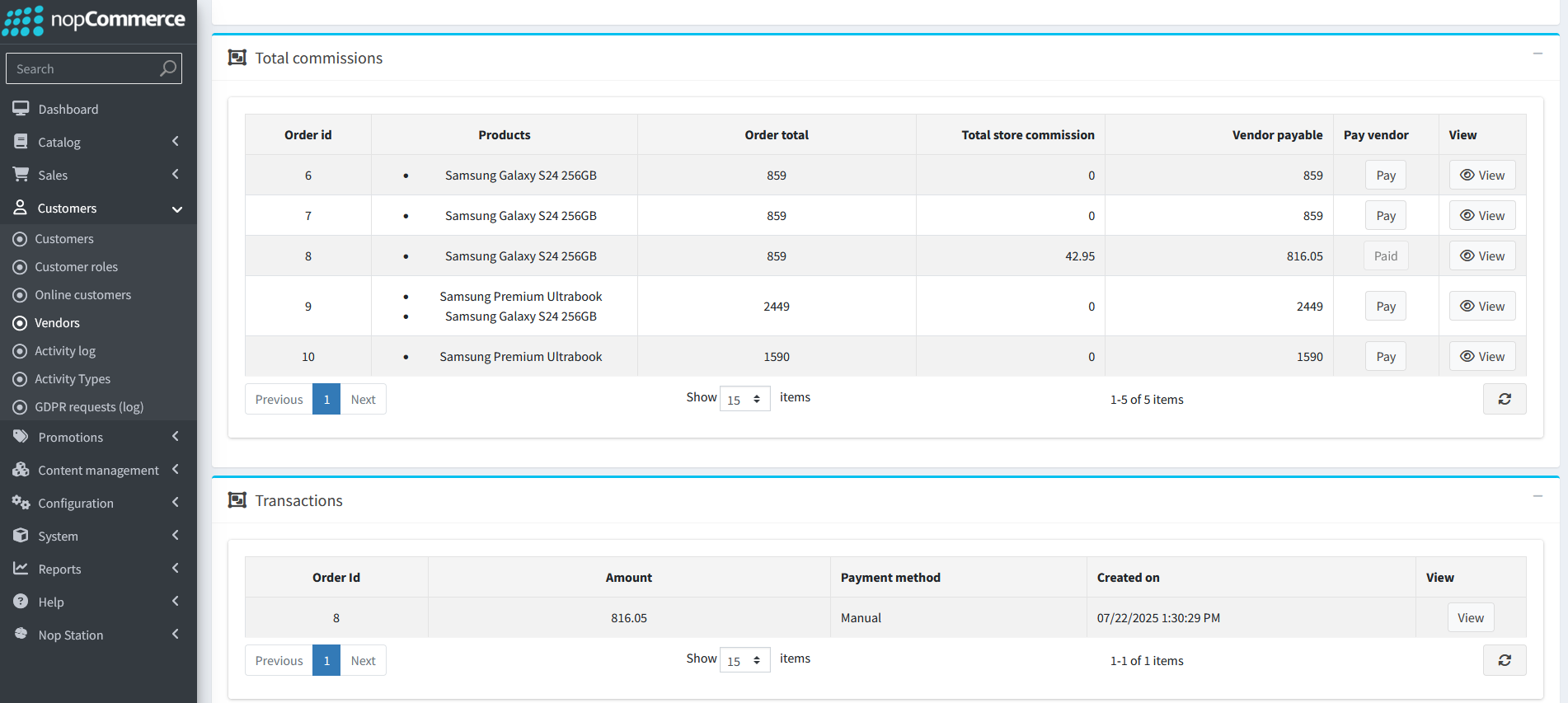Expand the Configuration menu chevron
Viewport: 1568px width, 703px height.
pyautogui.click(x=176, y=502)
